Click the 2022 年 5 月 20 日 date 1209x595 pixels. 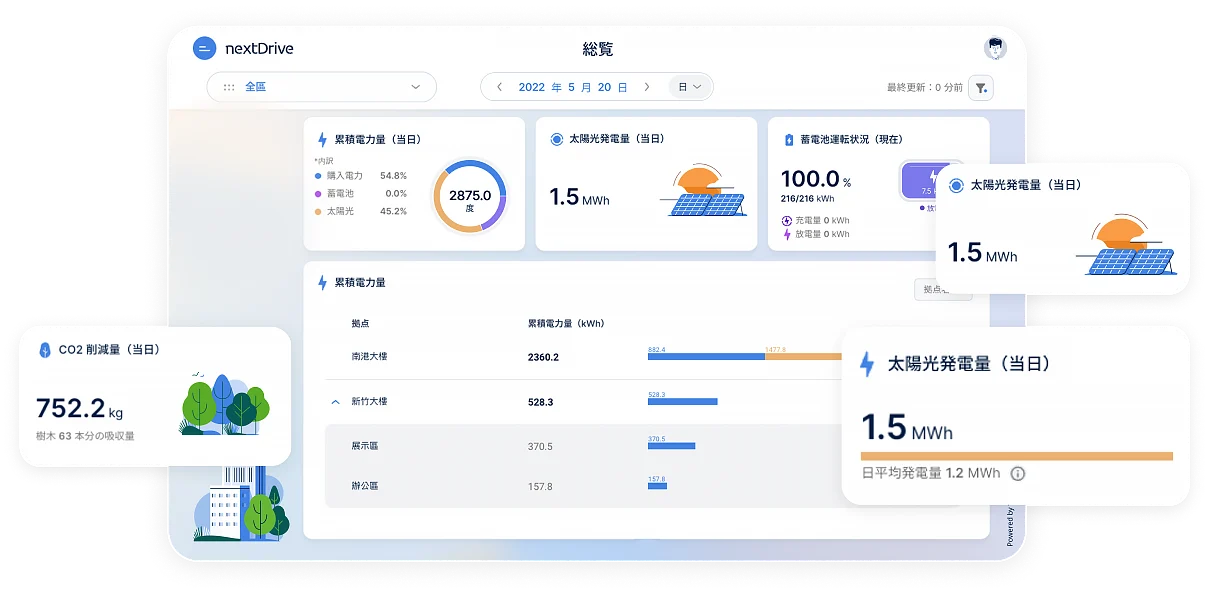(572, 87)
